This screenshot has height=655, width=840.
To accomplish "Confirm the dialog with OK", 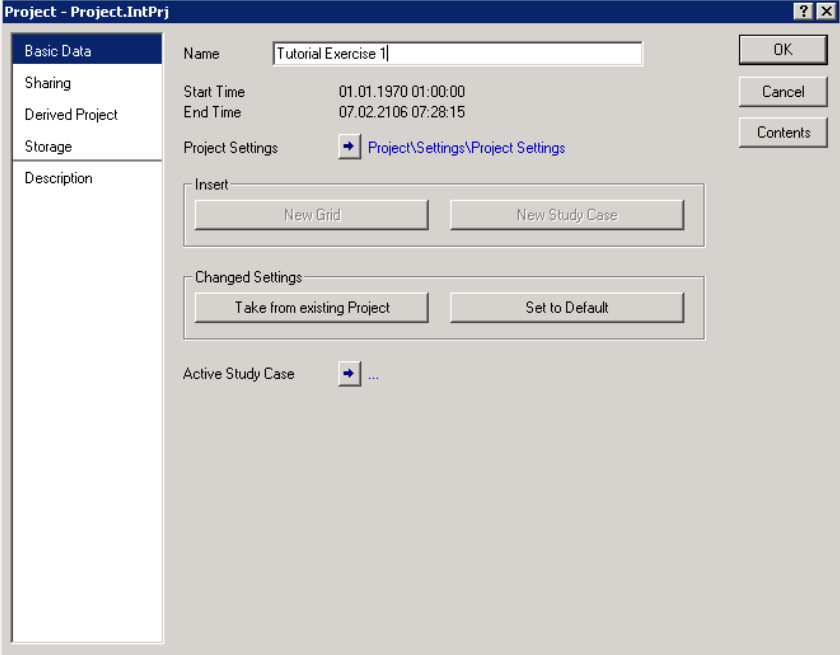I will 783,50.
